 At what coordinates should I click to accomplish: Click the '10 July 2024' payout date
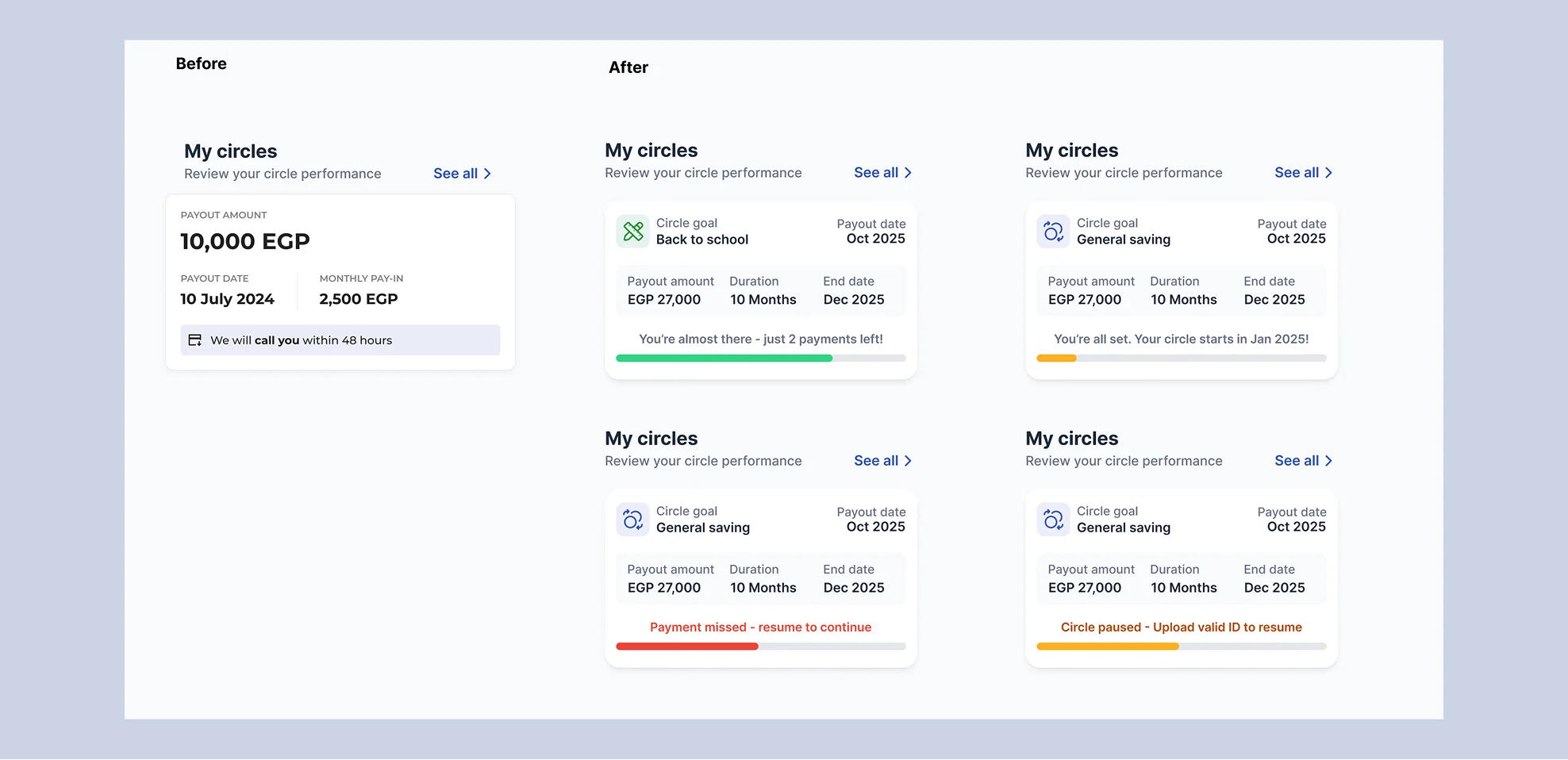pyautogui.click(x=227, y=299)
